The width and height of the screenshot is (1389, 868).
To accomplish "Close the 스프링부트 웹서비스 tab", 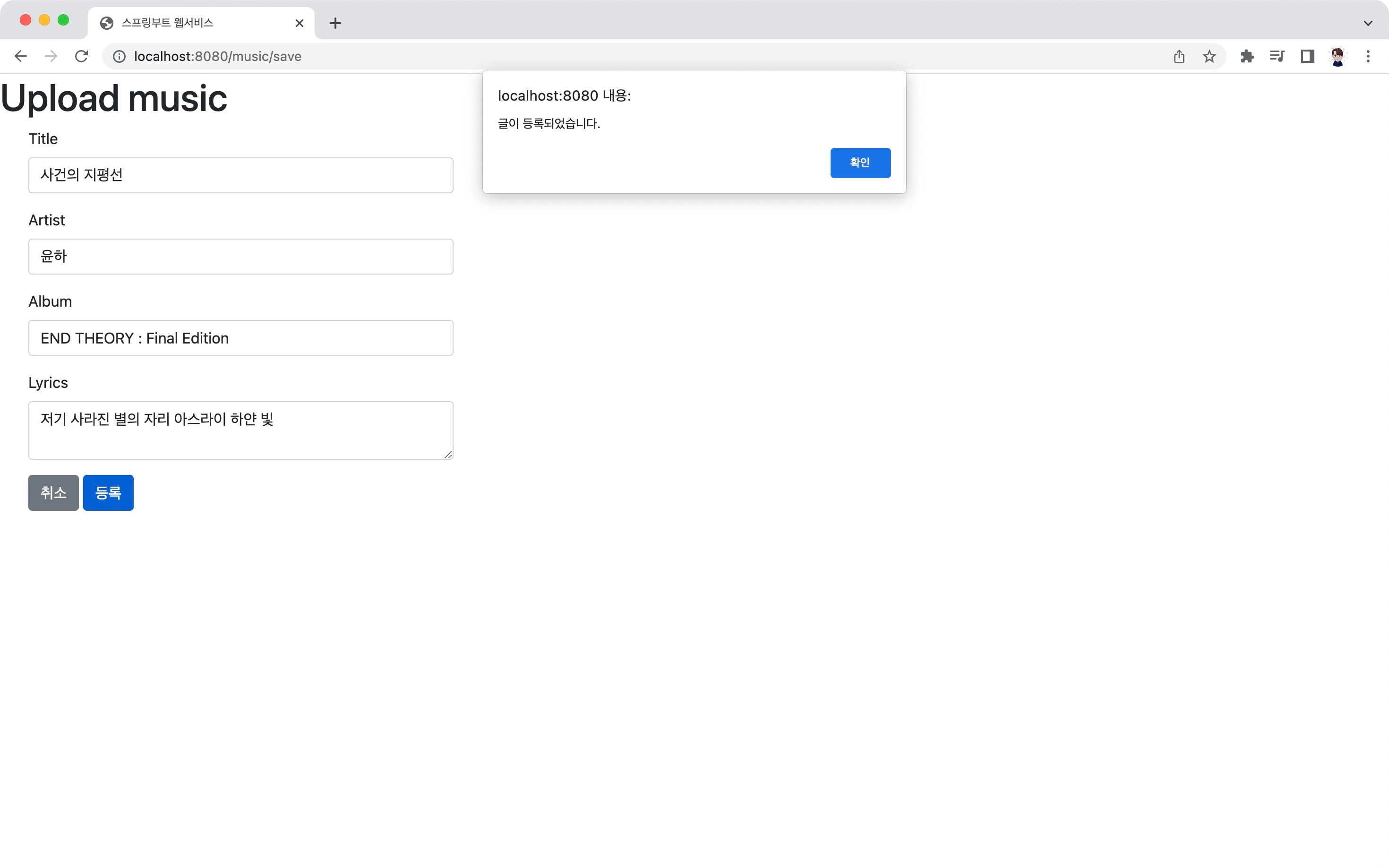I will coord(299,23).
